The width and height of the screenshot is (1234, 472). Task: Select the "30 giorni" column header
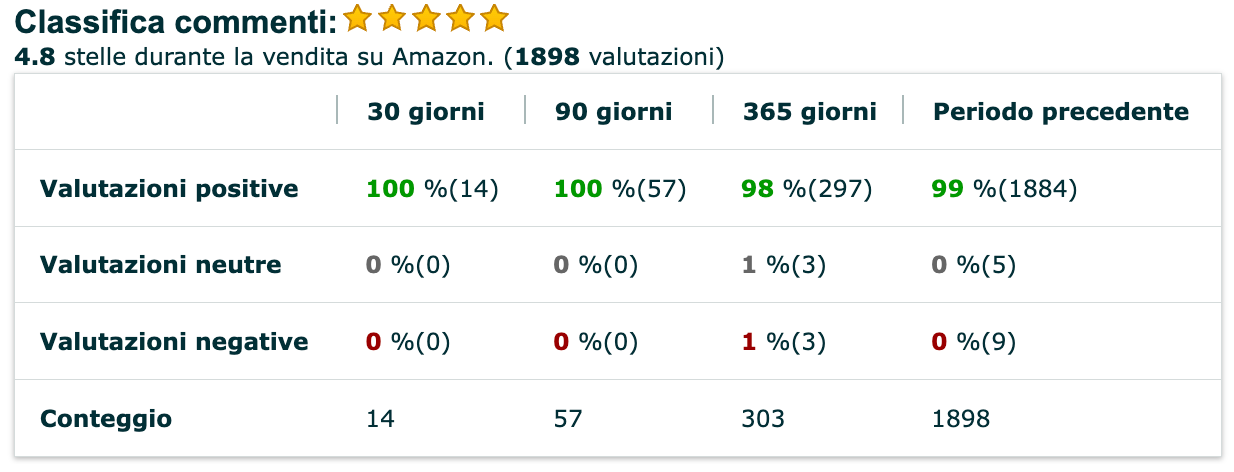[x=426, y=111]
